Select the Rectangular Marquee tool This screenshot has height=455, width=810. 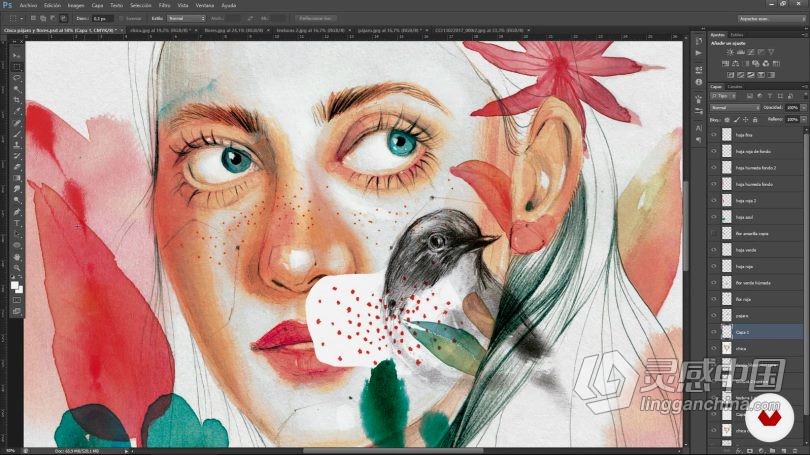click(x=17, y=67)
